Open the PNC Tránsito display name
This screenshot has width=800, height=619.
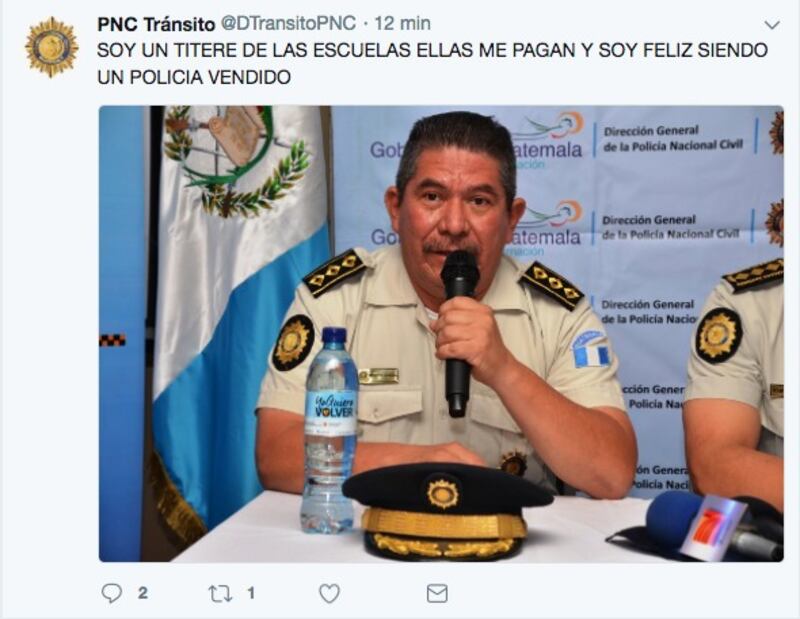pos(156,24)
